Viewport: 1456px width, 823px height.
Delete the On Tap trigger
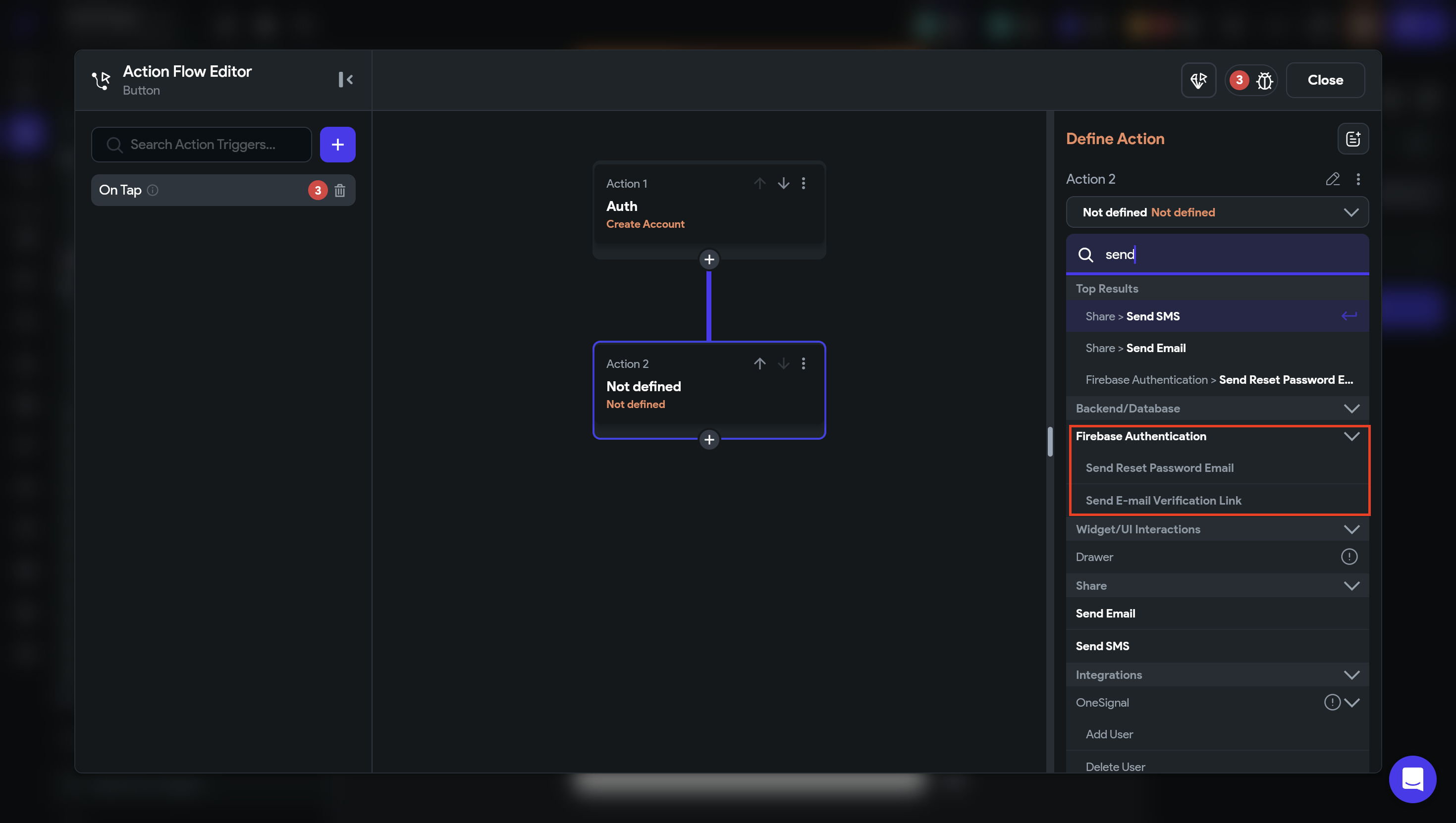tap(340, 191)
